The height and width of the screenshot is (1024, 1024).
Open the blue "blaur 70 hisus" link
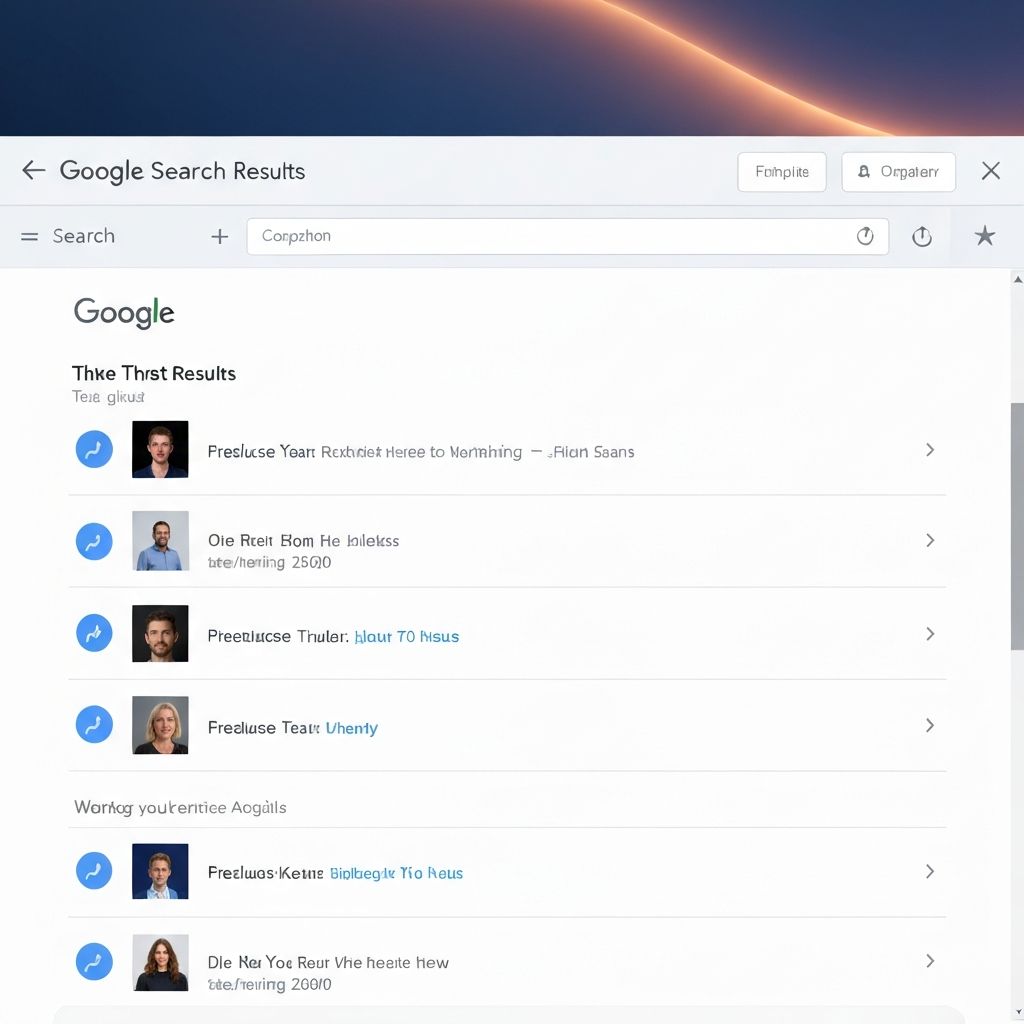point(407,636)
